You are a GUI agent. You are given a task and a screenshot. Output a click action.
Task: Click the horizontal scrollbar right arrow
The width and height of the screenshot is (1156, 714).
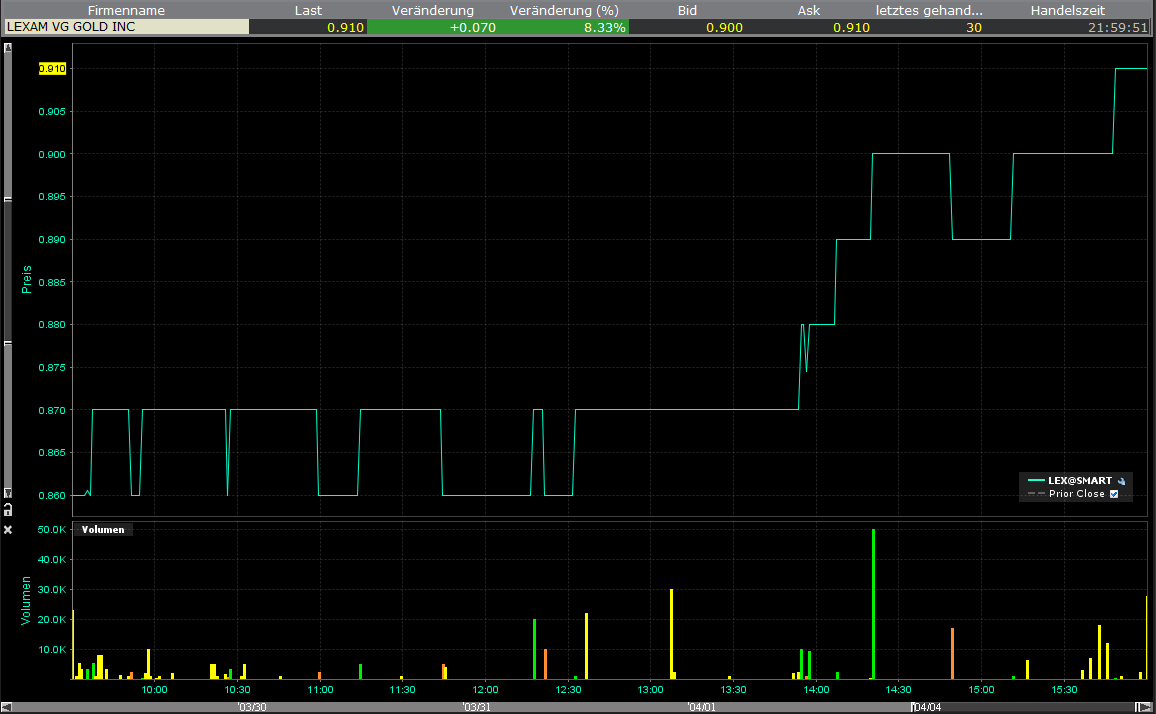pyautogui.click(x=1144, y=707)
